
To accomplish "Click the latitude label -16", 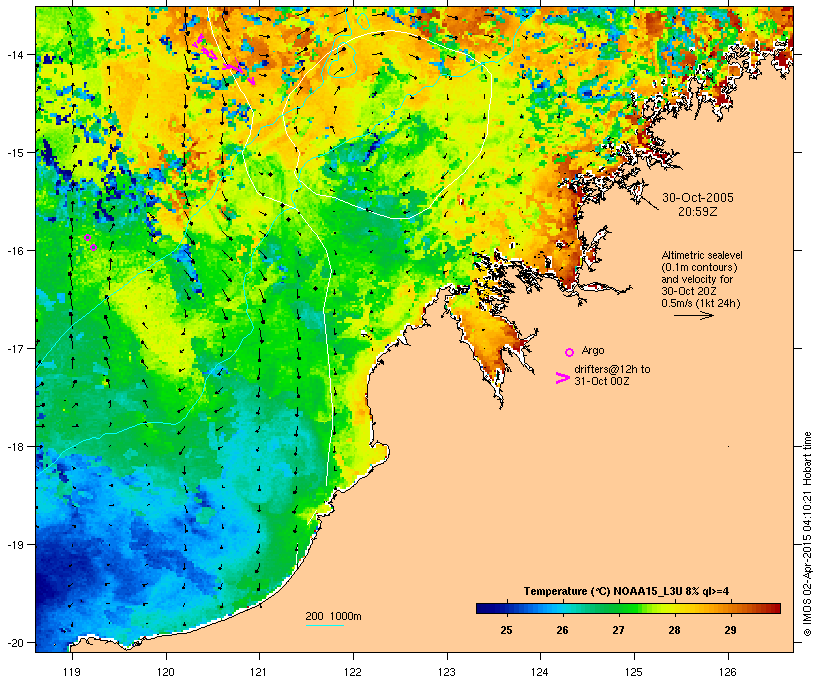I will point(14,251).
